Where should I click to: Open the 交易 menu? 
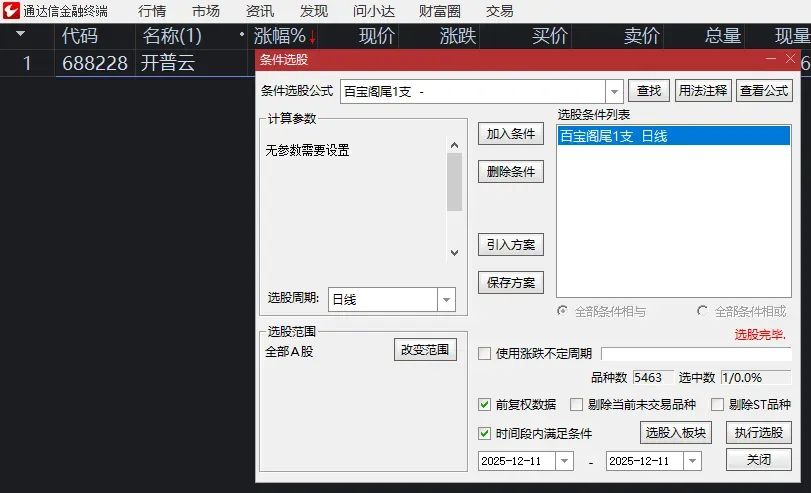(500, 11)
